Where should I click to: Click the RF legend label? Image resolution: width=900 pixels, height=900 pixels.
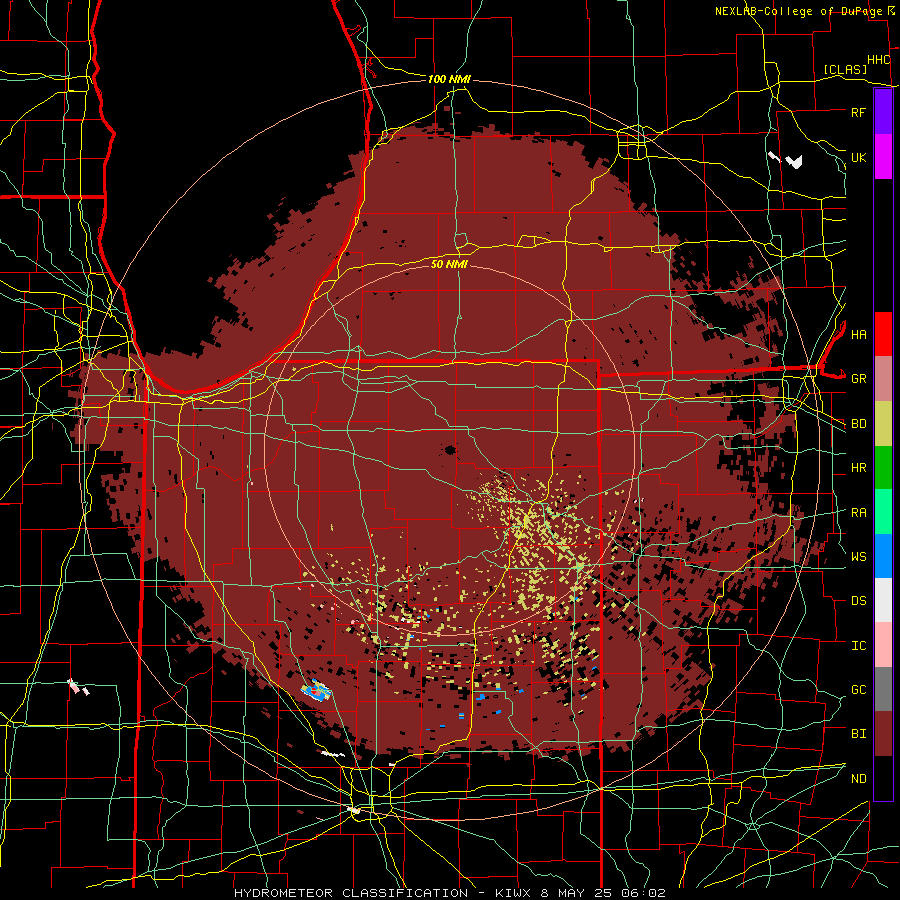tap(858, 112)
